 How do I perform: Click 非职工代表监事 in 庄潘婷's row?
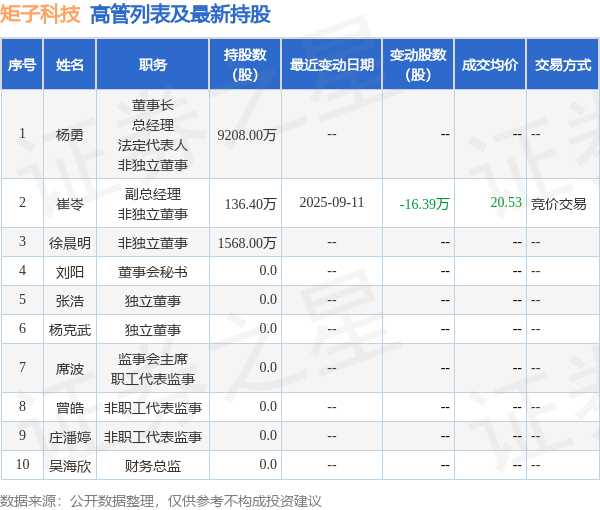(153, 437)
